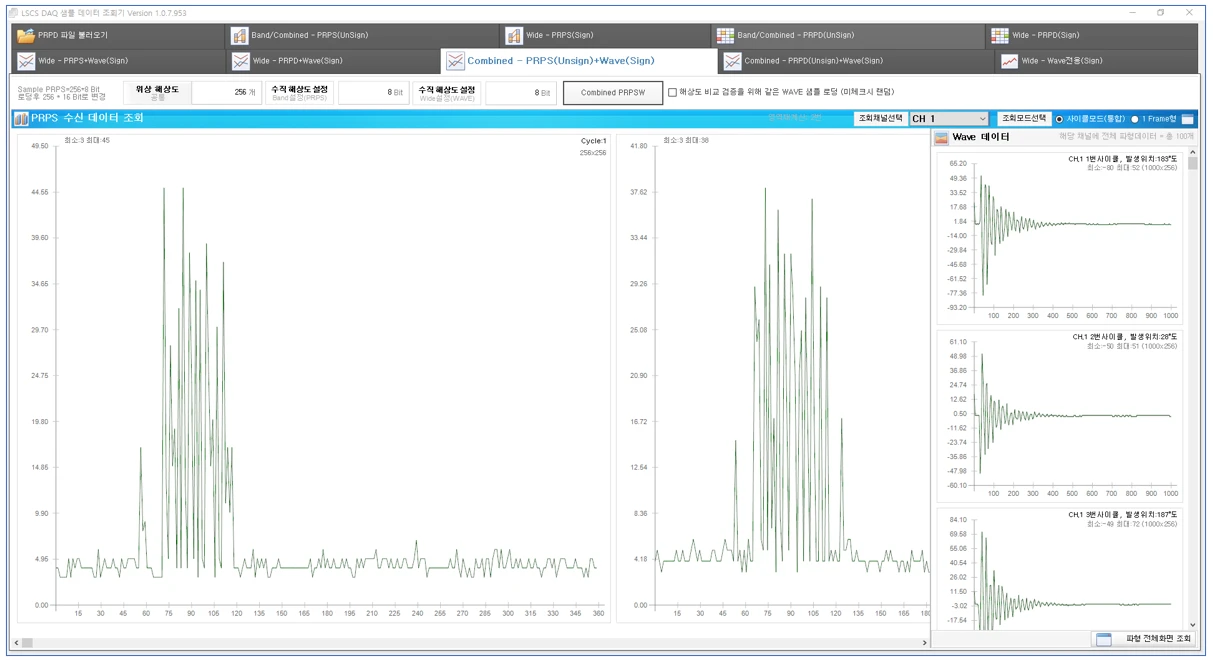Image resolution: width=1213 pixels, height=661 pixels.
Task: Click the 위상 해상도 256 개 input field
Action: tap(226, 93)
